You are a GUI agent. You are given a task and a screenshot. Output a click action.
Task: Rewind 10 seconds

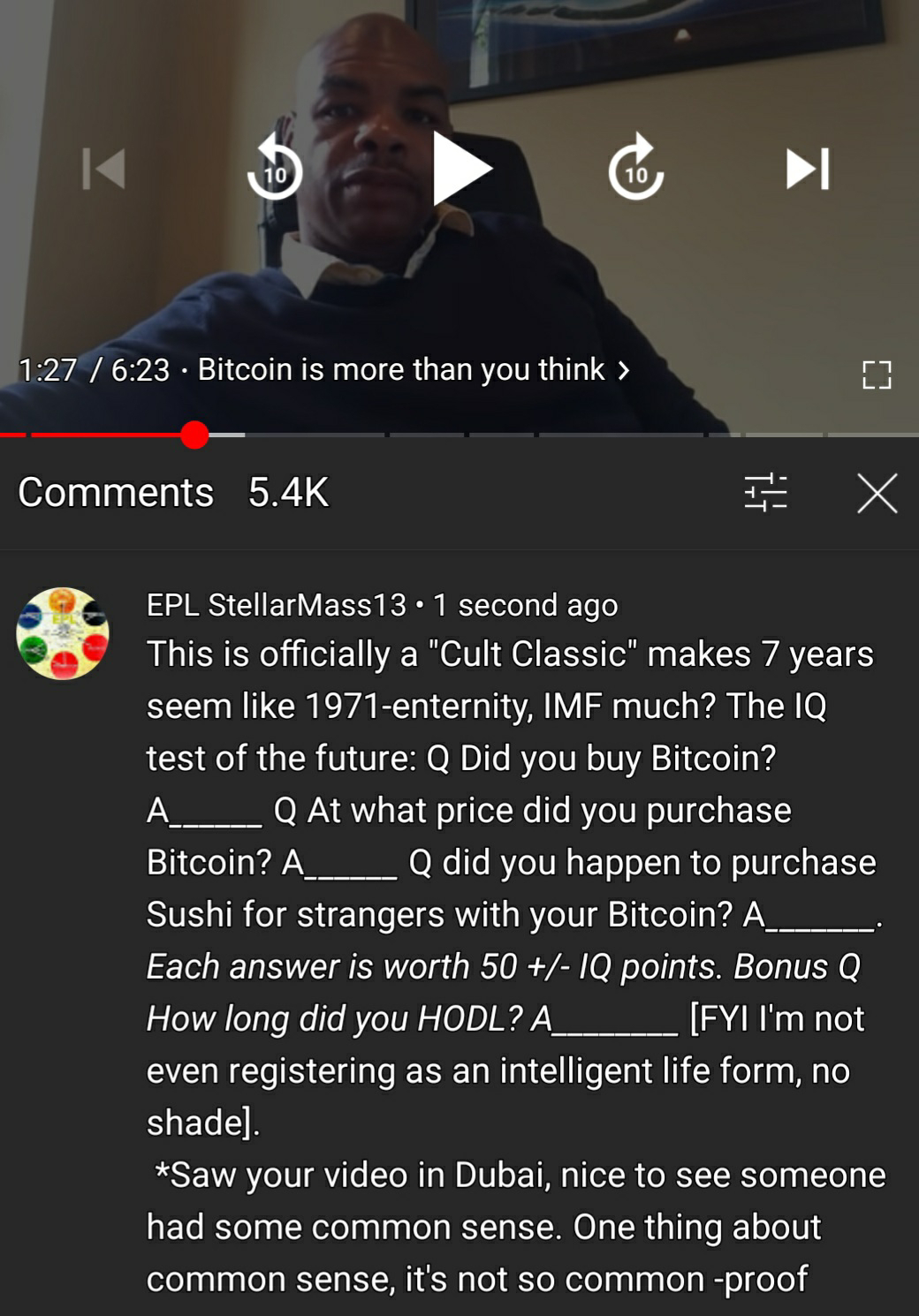click(x=275, y=168)
